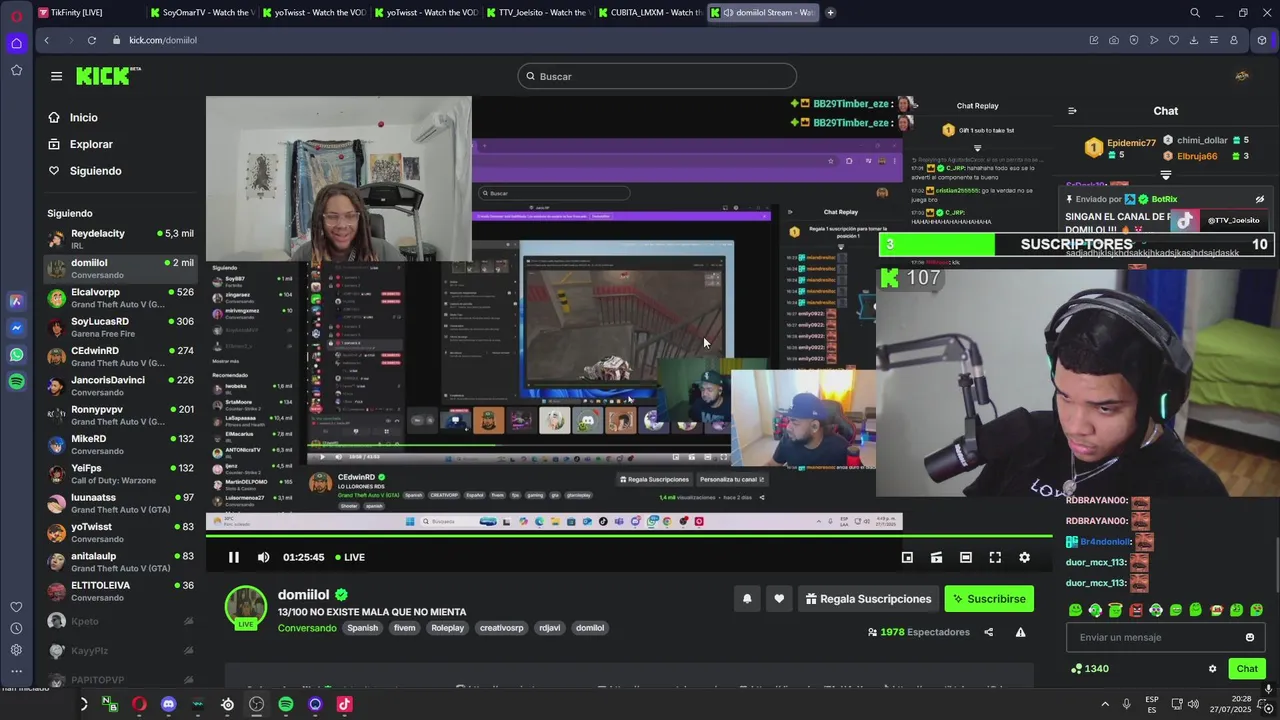Toggle picture-in-picture mode on the player
Image resolution: width=1280 pixels, height=720 pixels.
pos(907,557)
